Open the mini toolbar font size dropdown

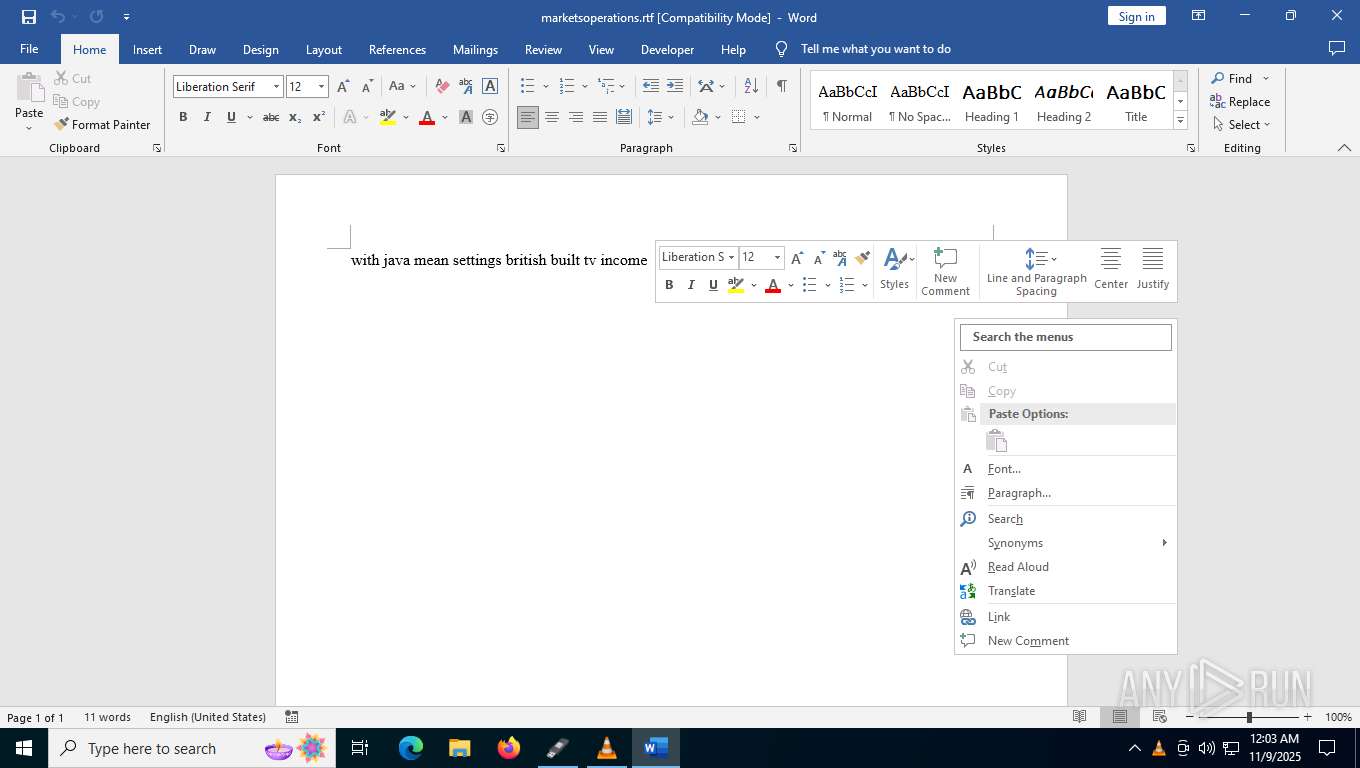[777, 257]
